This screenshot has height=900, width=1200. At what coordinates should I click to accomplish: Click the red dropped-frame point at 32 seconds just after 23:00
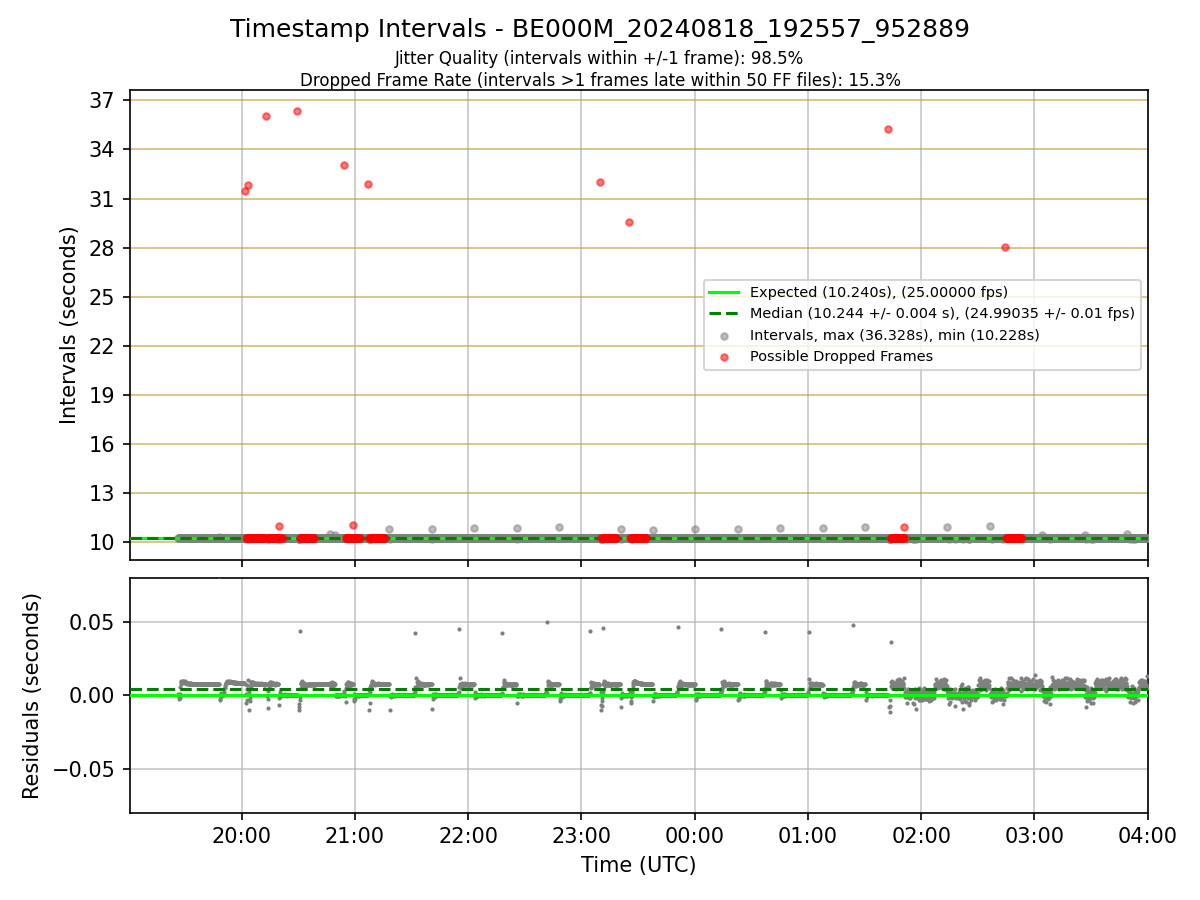600,182
